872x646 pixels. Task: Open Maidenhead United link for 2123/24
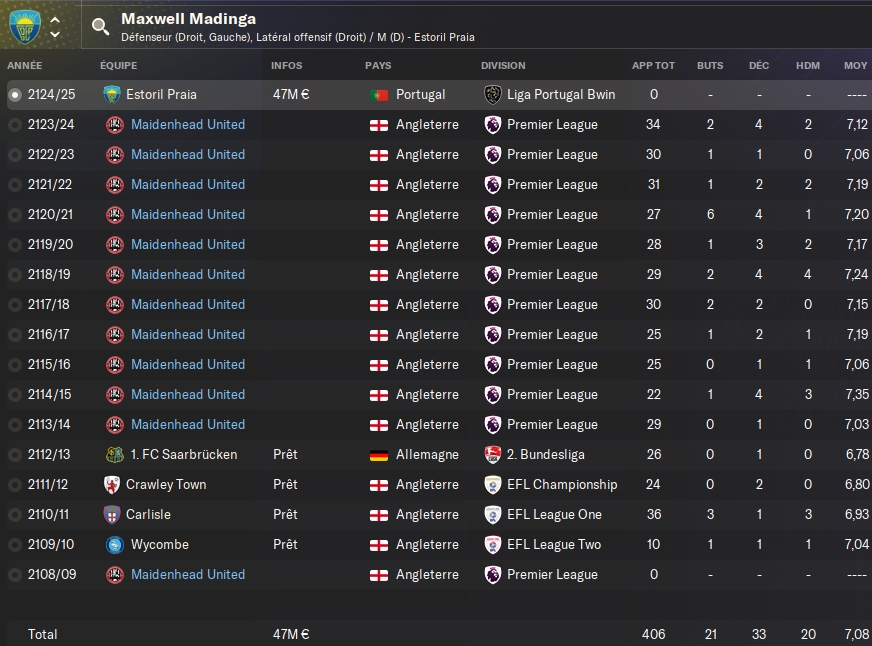pyautogui.click(x=188, y=124)
